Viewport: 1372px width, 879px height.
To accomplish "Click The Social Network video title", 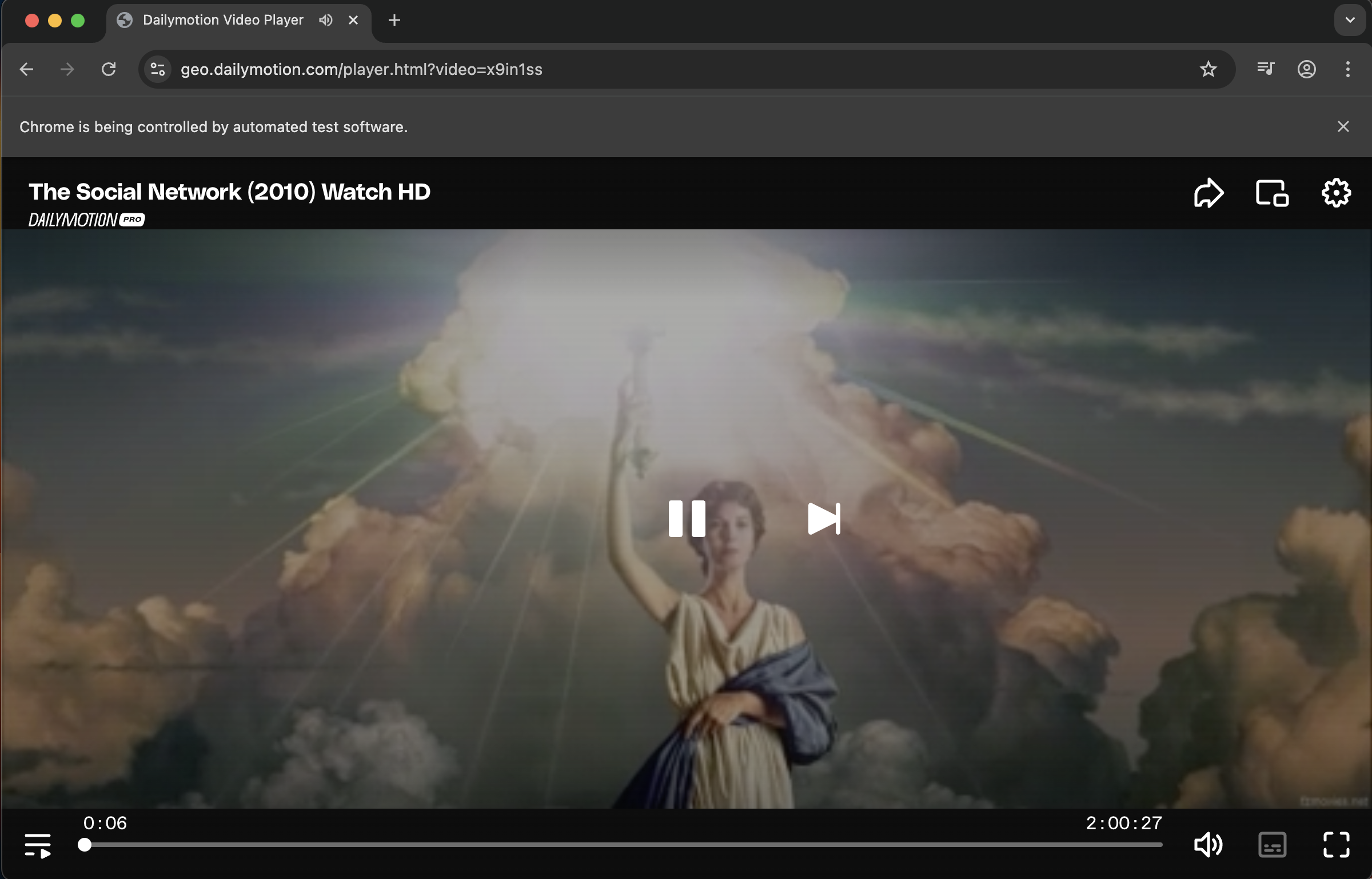I will click(x=229, y=192).
